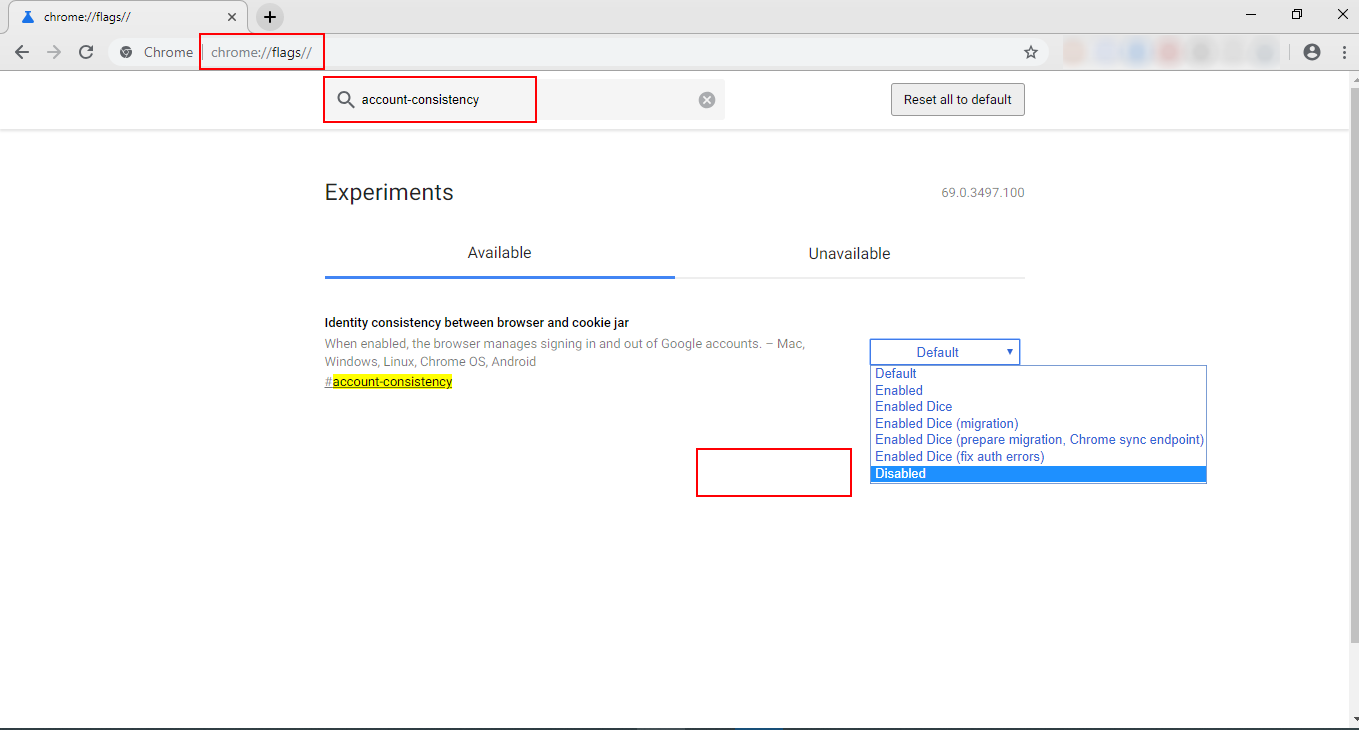Go back using the browser back arrow
The height and width of the screenshot is (730, 1359).
tap(22, 52)
